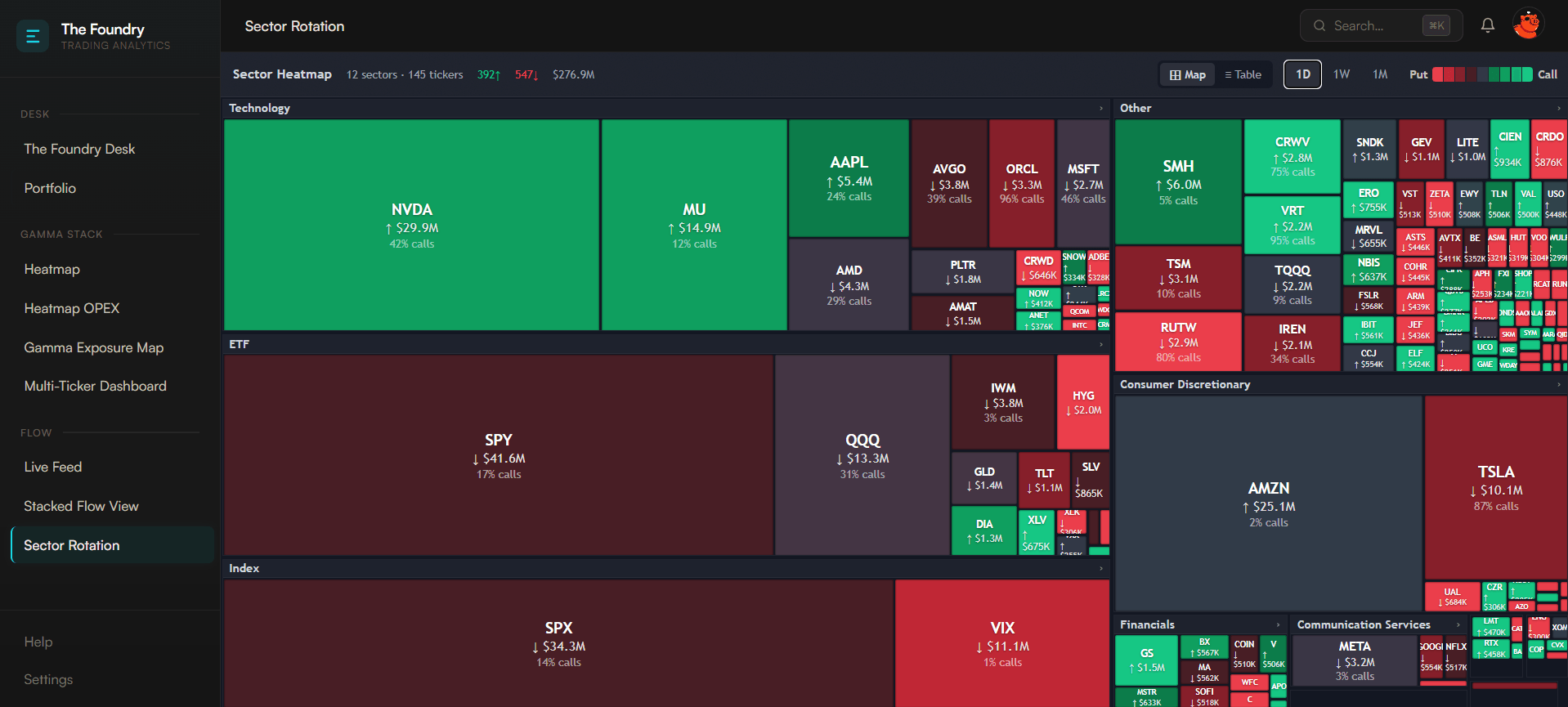Expand the Communication Services chevron

pos(1458,624)
